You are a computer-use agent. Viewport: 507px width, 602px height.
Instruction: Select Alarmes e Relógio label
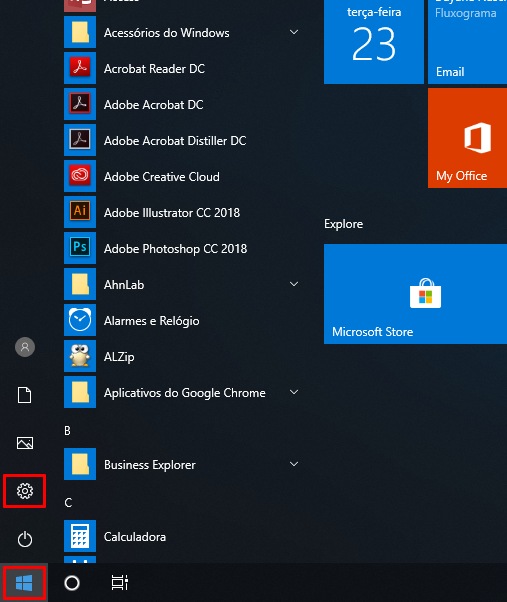152,321
